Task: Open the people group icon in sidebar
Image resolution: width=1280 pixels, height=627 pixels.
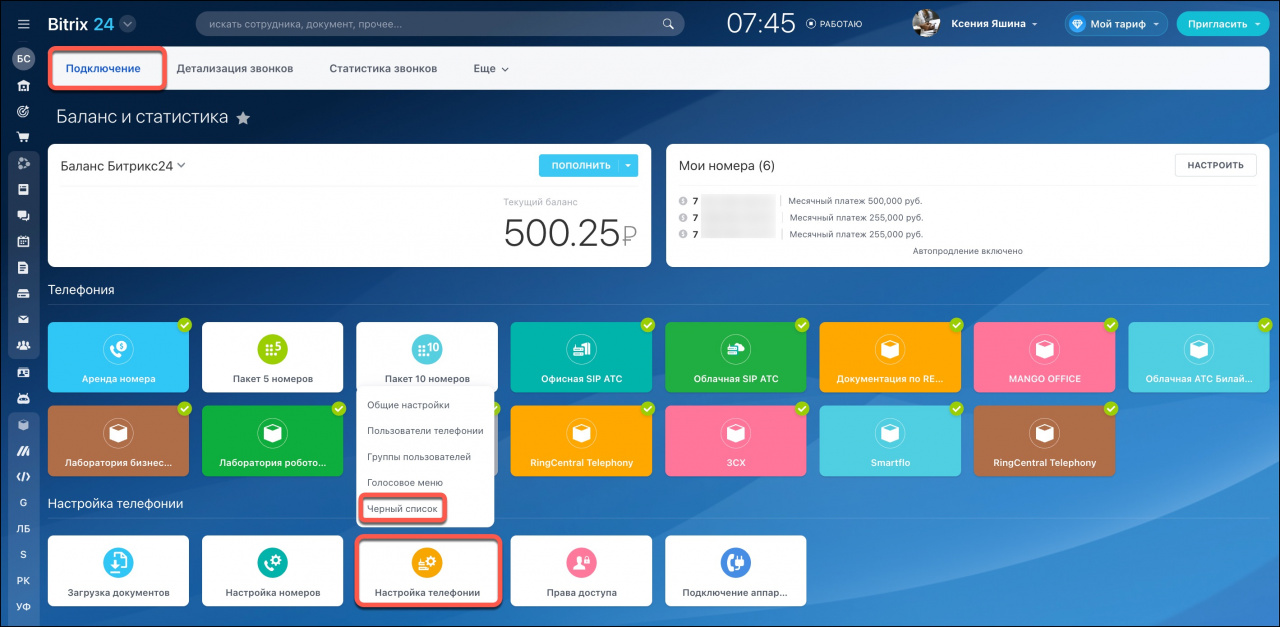Action: coord(24,346)
